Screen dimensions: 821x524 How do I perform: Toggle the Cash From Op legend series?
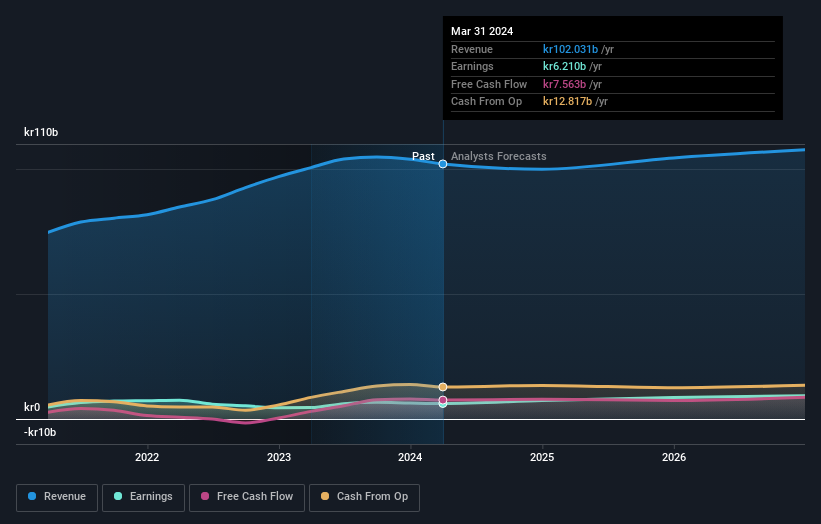(x=364, y=497)
